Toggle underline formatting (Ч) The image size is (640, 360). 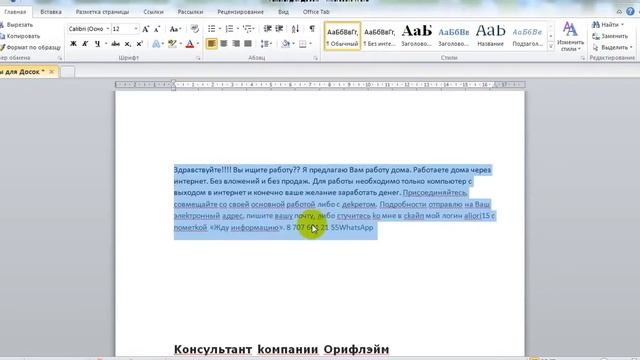[x=97, y=44]
